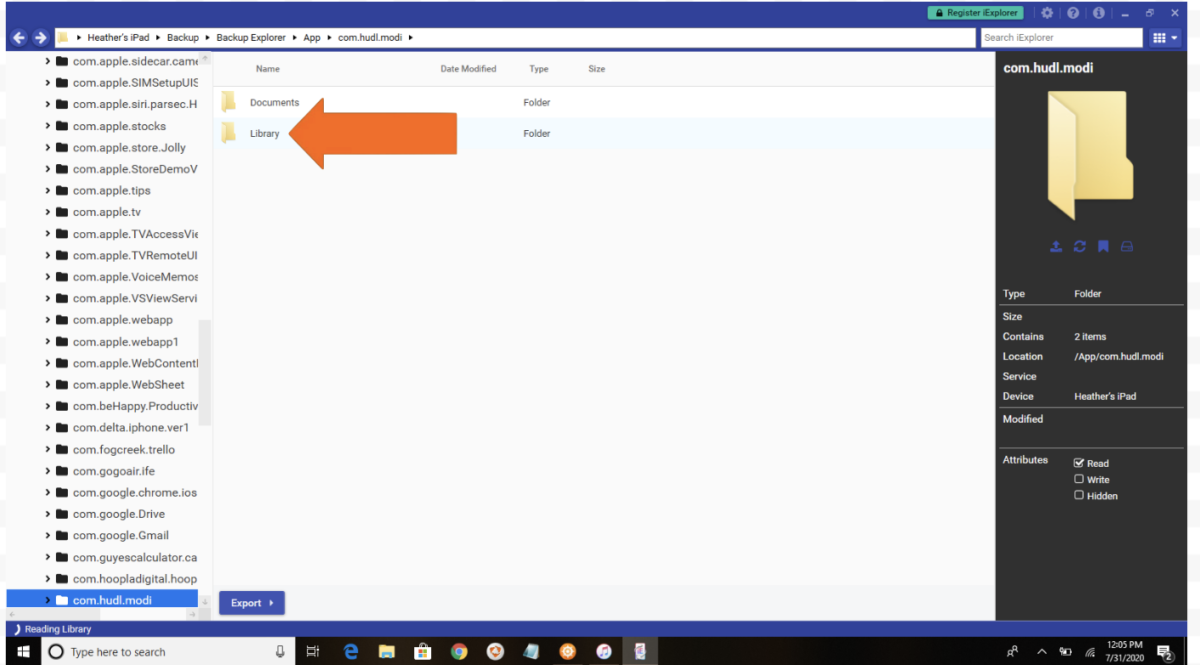Click inside the Search iExplorer field
The image size is (1200, 665).
(1060, 37)
